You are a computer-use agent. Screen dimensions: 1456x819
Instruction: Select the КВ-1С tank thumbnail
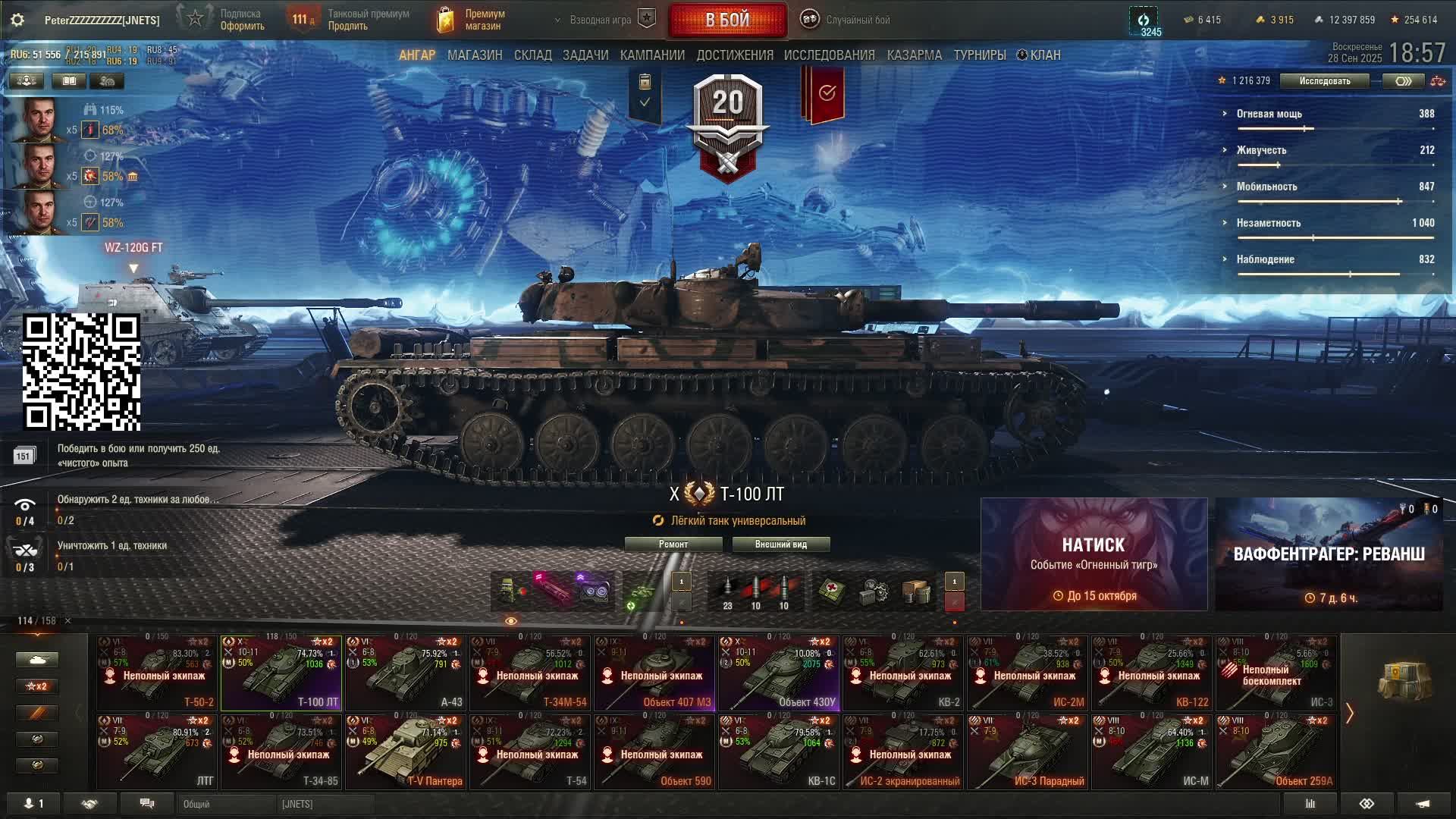coord(779,752)
